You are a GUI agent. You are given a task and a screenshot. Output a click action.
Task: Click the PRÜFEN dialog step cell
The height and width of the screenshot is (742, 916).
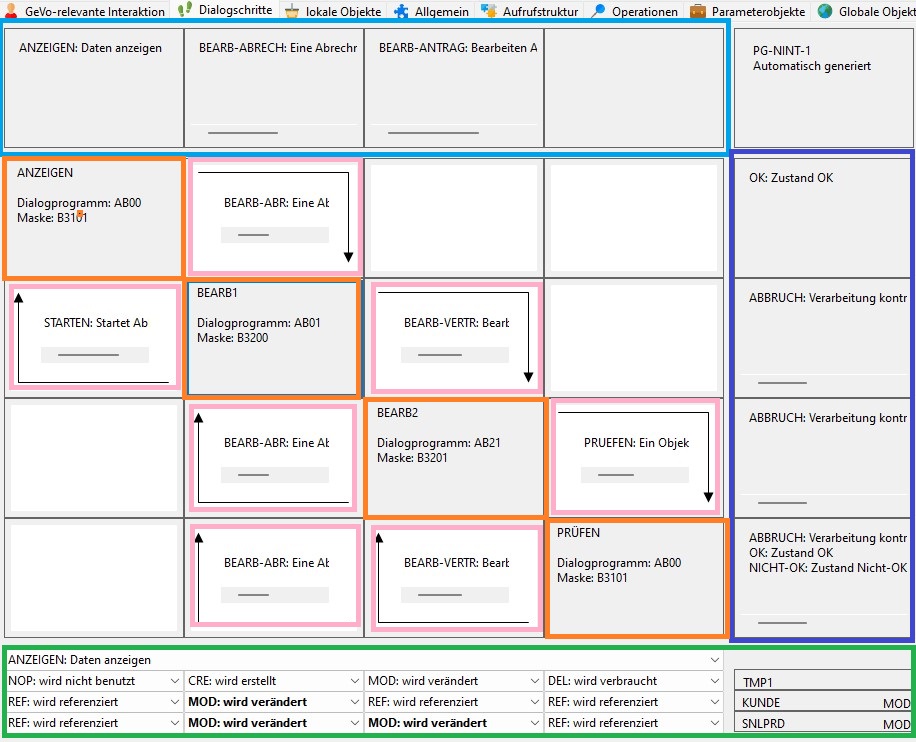[635, 577]
